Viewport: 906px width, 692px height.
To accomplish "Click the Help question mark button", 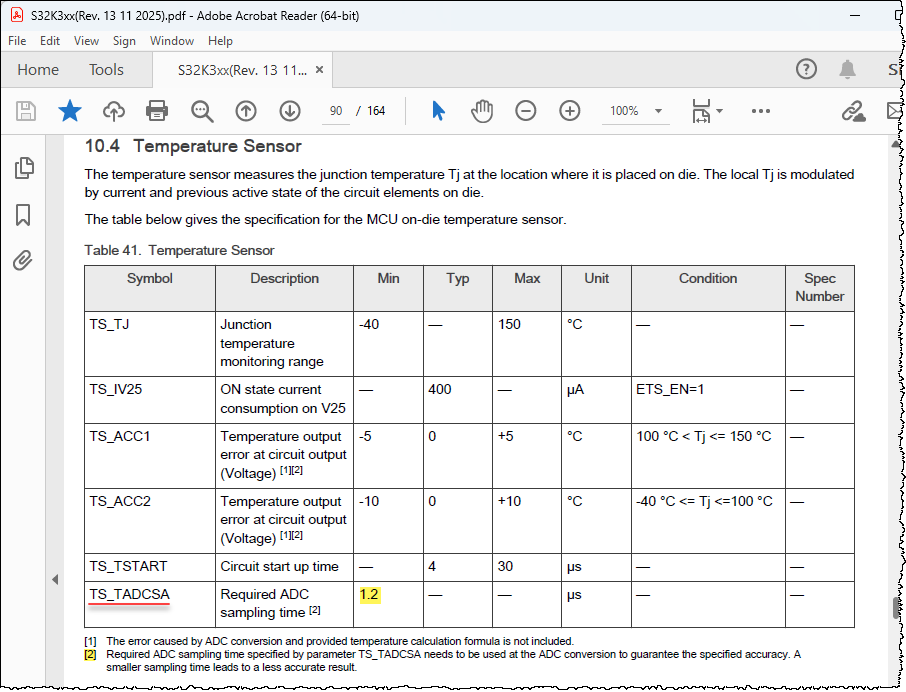I will pyautogui.click(x=805, y=69).
